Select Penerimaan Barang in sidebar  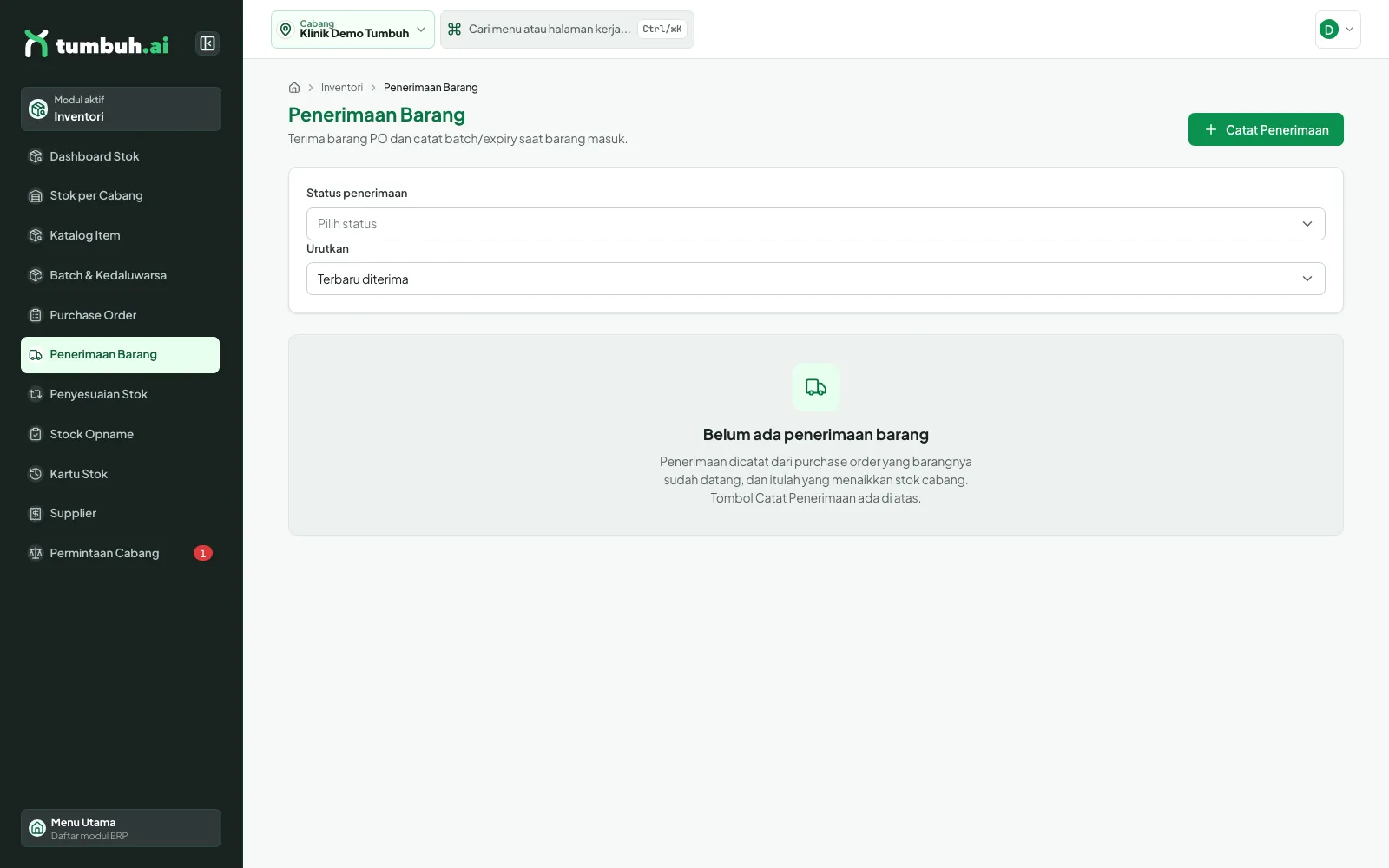120,355
